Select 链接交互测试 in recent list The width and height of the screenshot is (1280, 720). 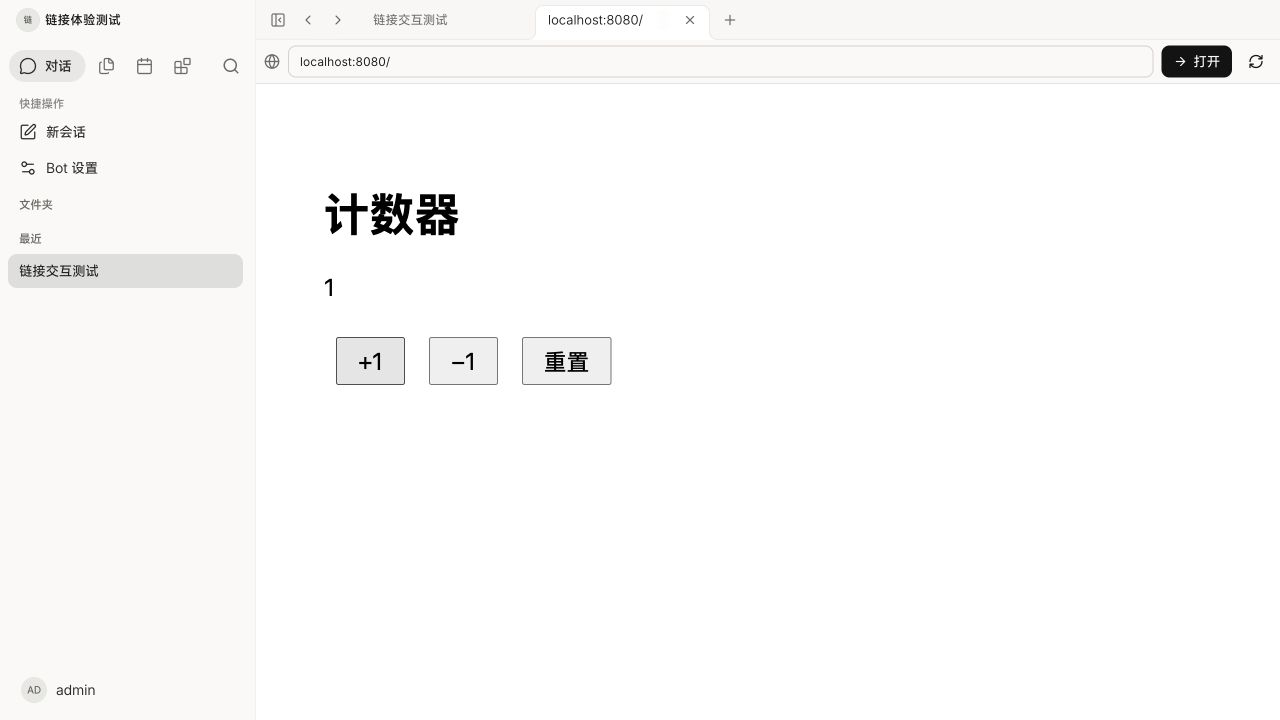click(125, 271)
